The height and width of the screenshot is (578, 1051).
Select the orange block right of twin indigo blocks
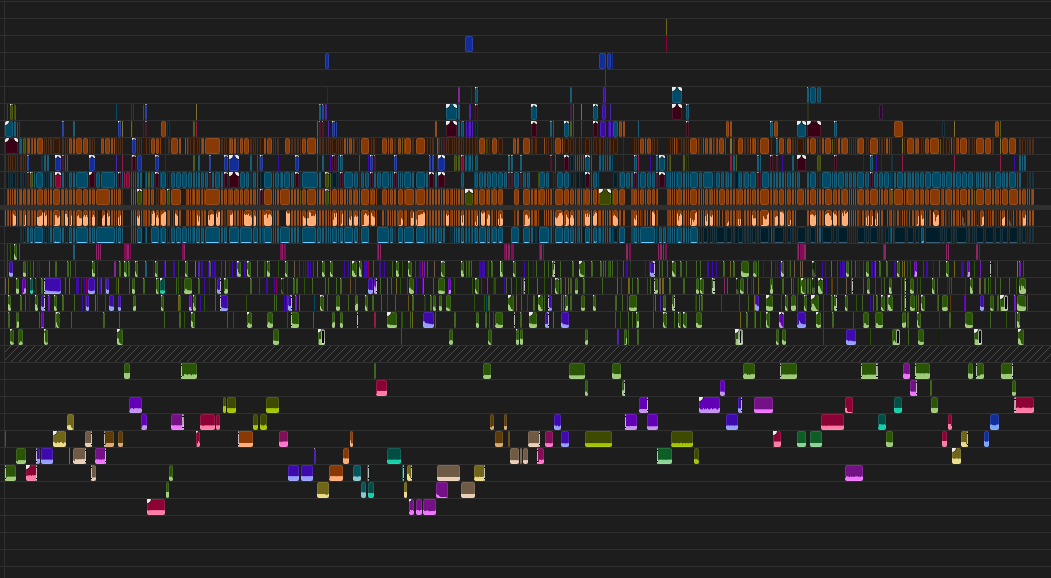coord(336,473)
